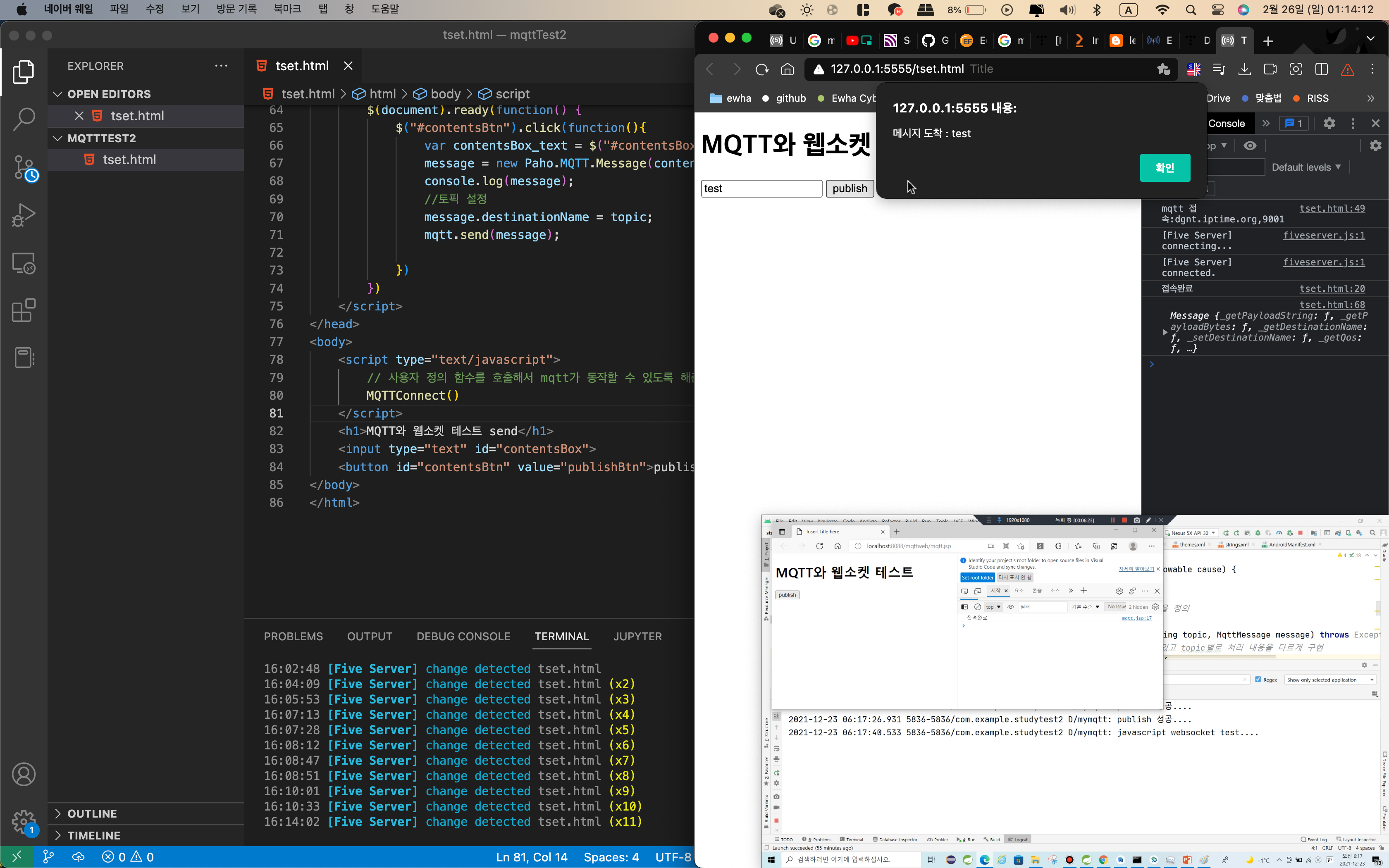
Task: Open the tset.html:49 source link
Action: point(1332,208)
